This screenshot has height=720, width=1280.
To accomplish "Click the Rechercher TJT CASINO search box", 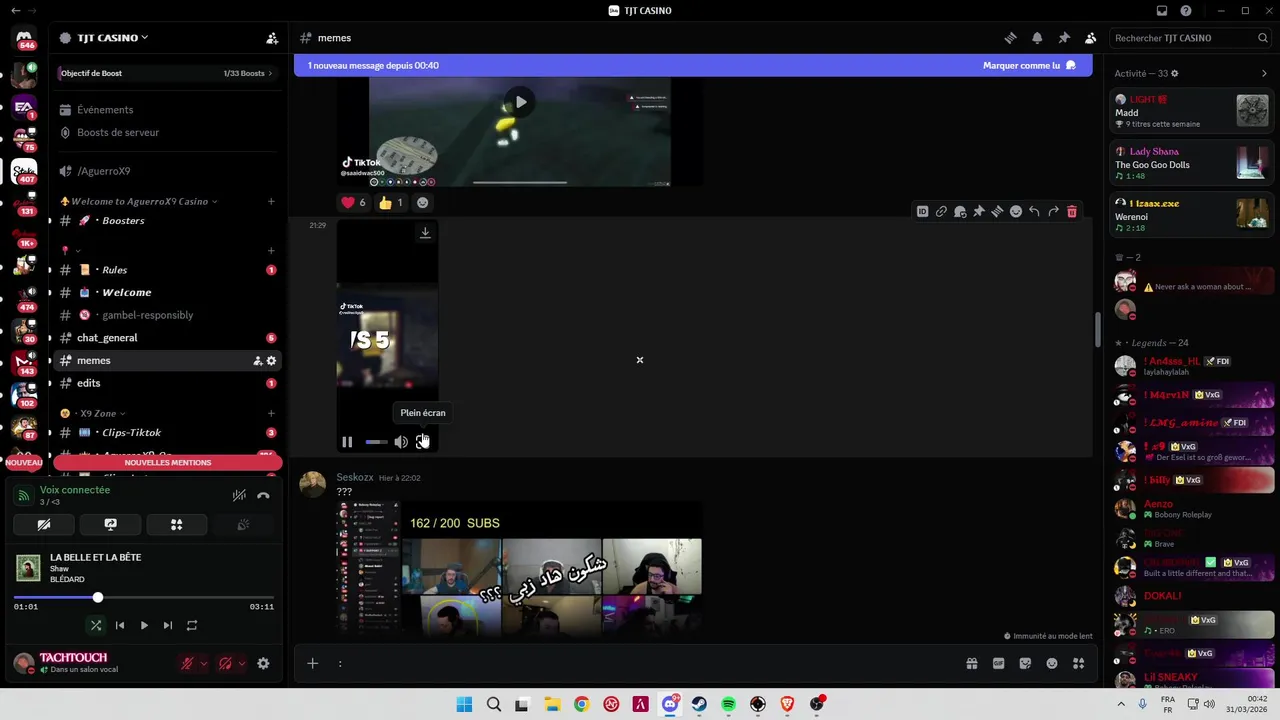I will click(x=1190, y=38).
